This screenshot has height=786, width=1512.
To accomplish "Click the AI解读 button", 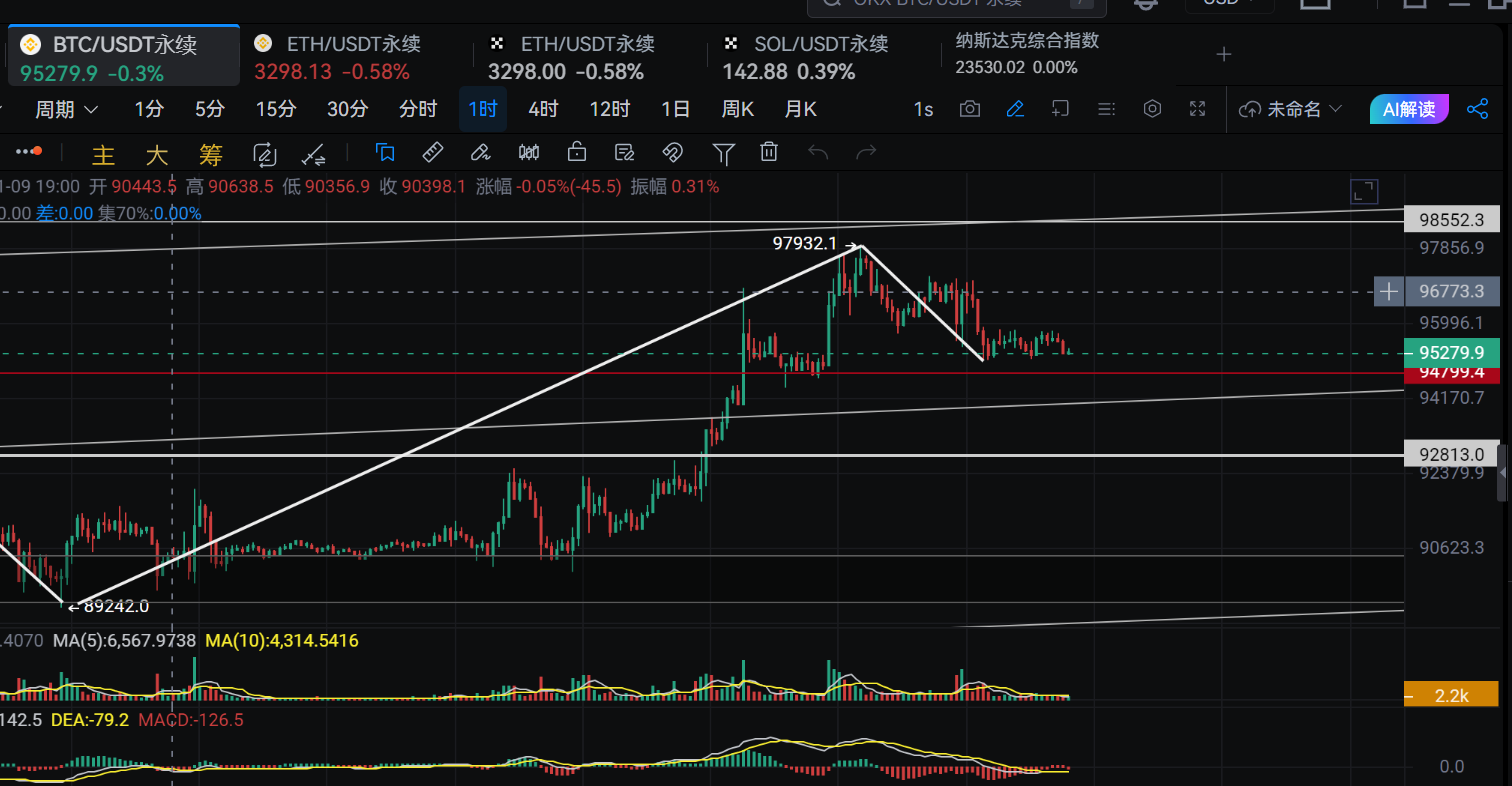I will coord(1408,109).
